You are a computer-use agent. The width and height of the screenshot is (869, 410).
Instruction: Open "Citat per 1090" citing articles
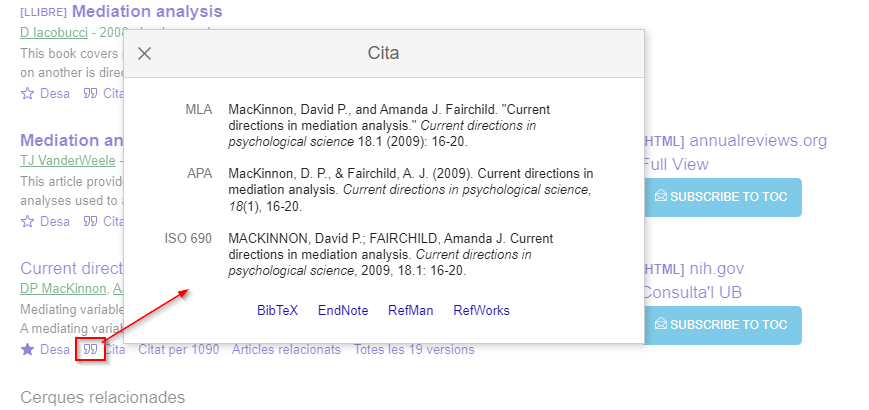178,349
